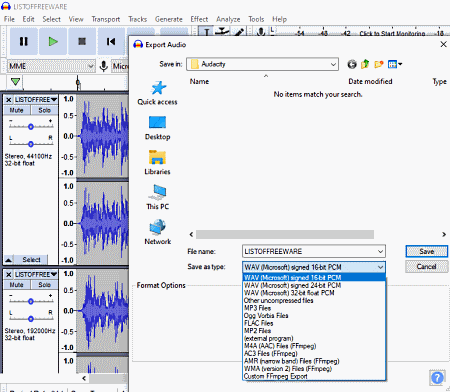Click the Help question mark icon
450x392 pixels.
pyautogui.click(x=437, y=378)
